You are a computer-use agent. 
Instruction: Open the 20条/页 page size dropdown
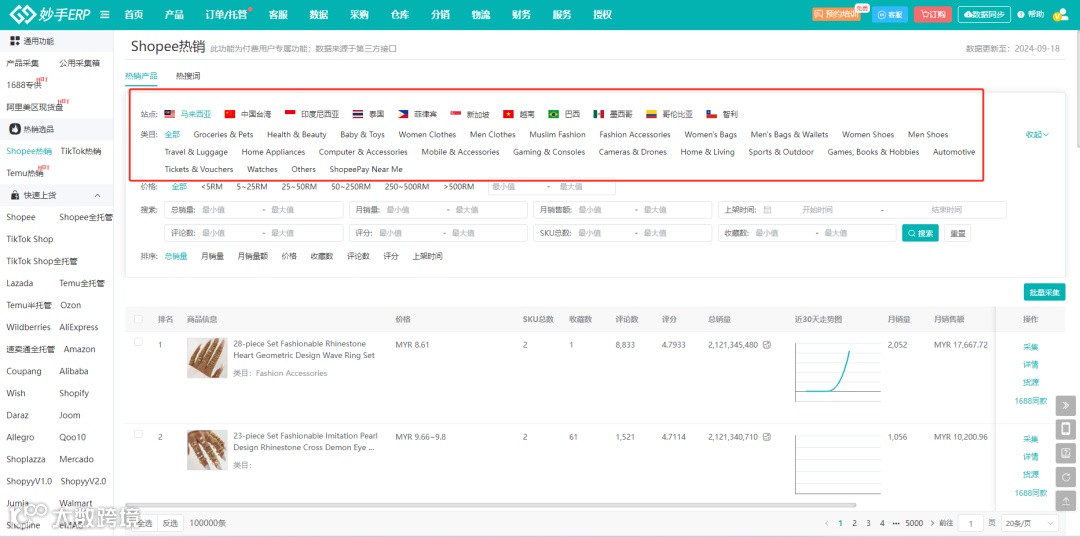(1029, 523)
